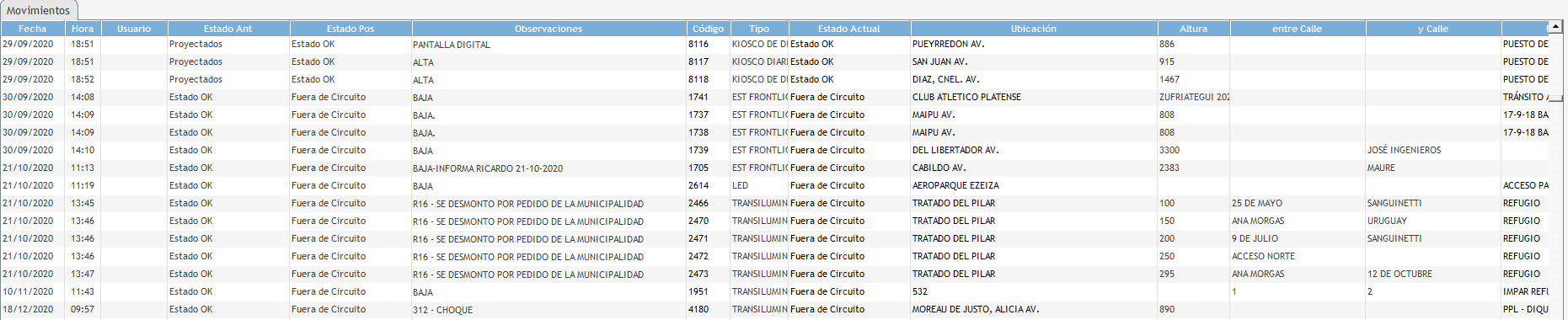Click the Código column header
1568x320 pixels.
coord(708,29)
